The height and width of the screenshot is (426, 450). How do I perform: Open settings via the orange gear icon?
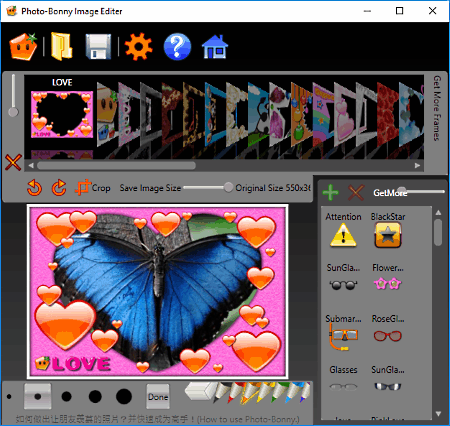coord(138,47)
